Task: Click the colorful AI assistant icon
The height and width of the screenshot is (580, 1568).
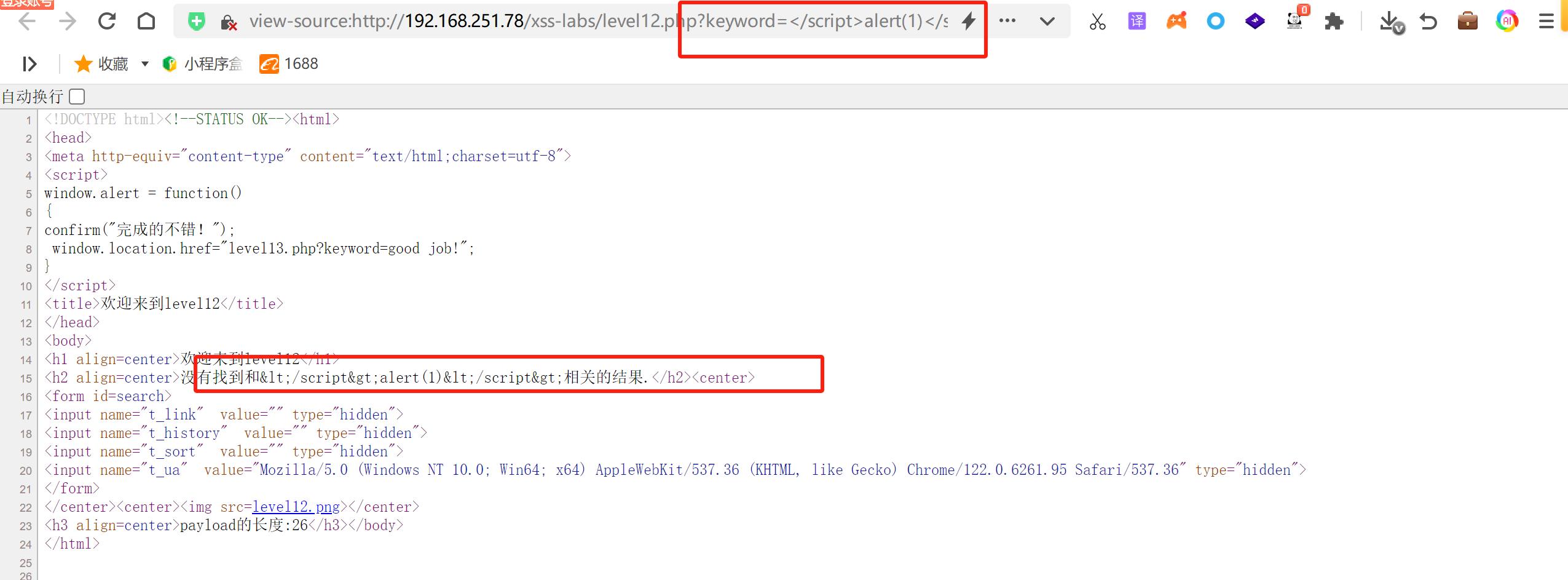Action: (x=1507, y=22)
